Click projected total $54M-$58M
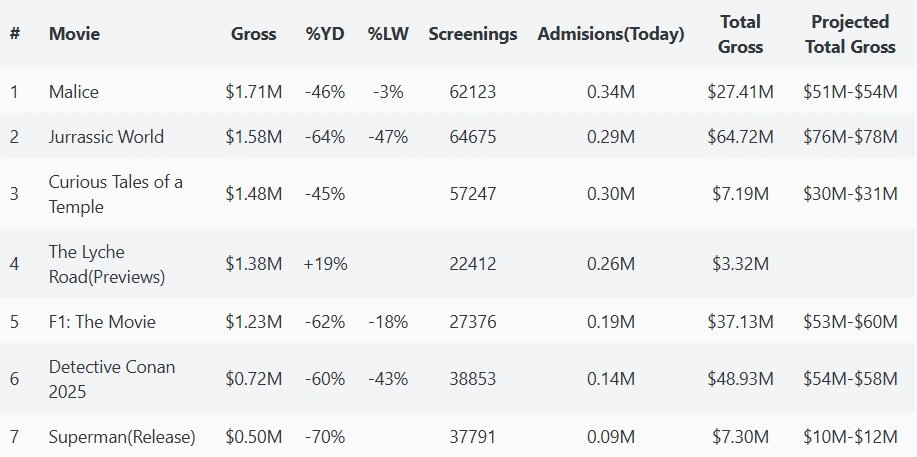917x457 pixels. click(x=850, y=379)
